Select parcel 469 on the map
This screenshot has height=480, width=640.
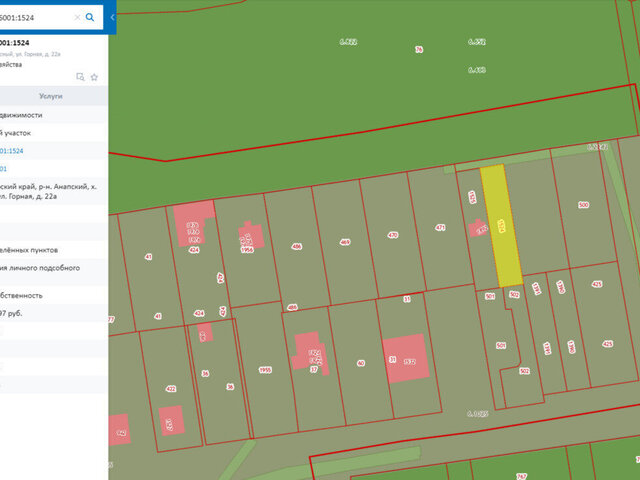coord(345,242)
